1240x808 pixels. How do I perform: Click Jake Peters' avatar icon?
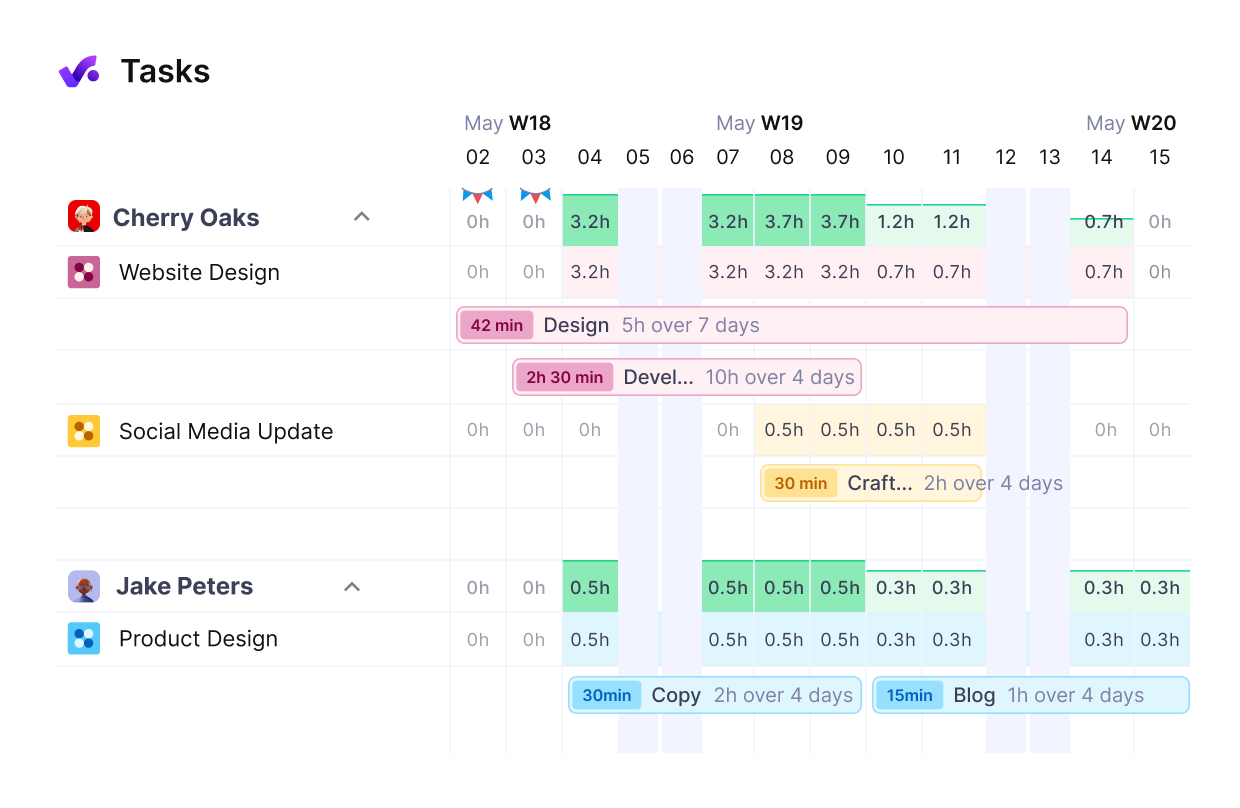[84, 587]
